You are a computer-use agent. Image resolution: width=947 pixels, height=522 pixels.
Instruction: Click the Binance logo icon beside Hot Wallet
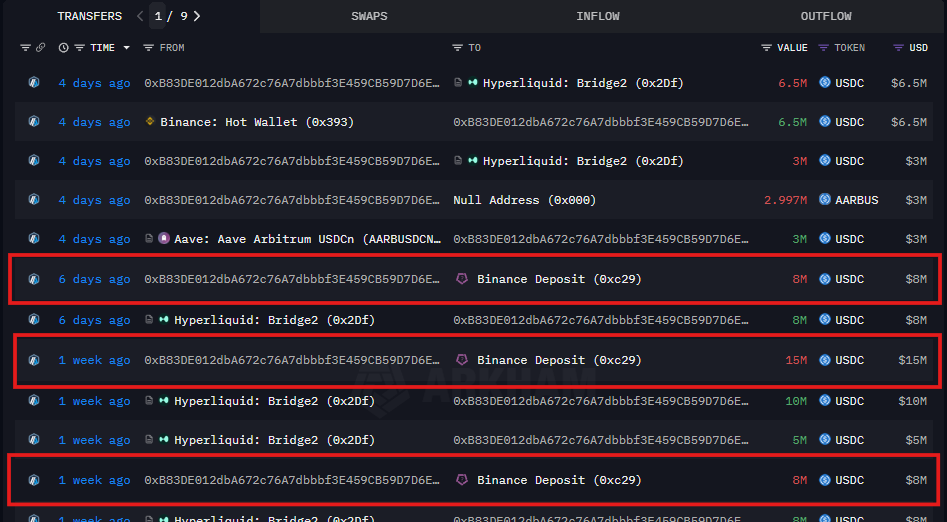(150, 121)
